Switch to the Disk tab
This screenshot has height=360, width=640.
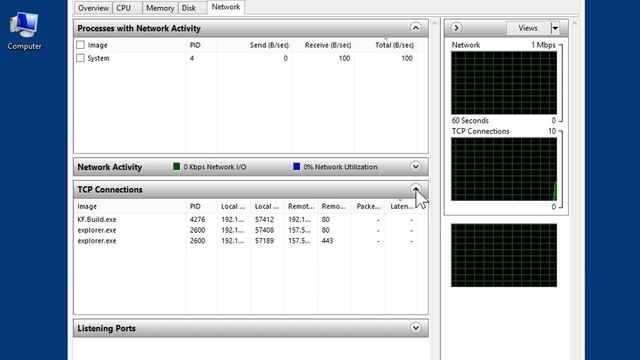click(x=189, y=8)
